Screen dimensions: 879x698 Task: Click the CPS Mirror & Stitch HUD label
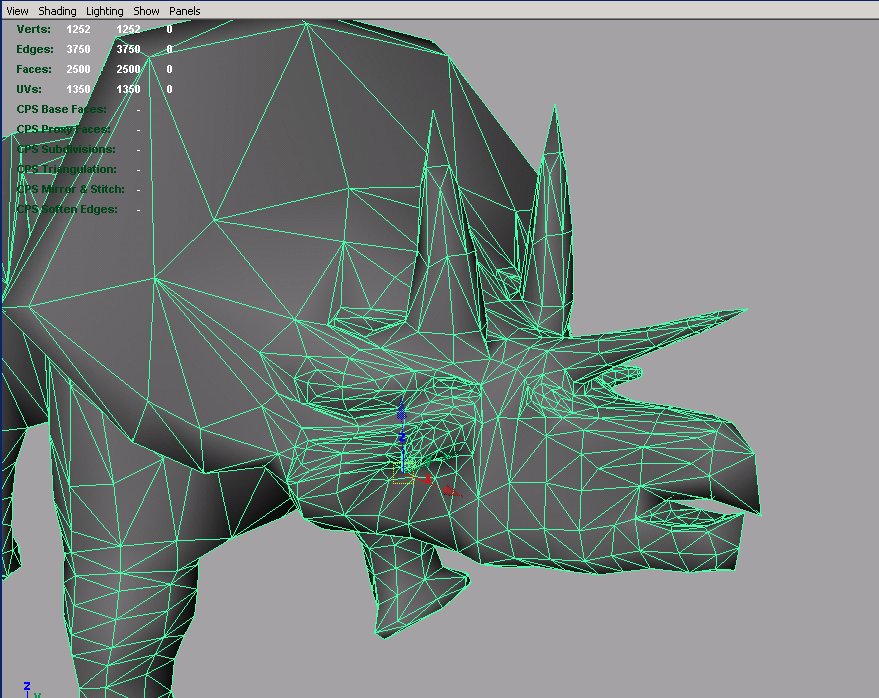(70, 190)
